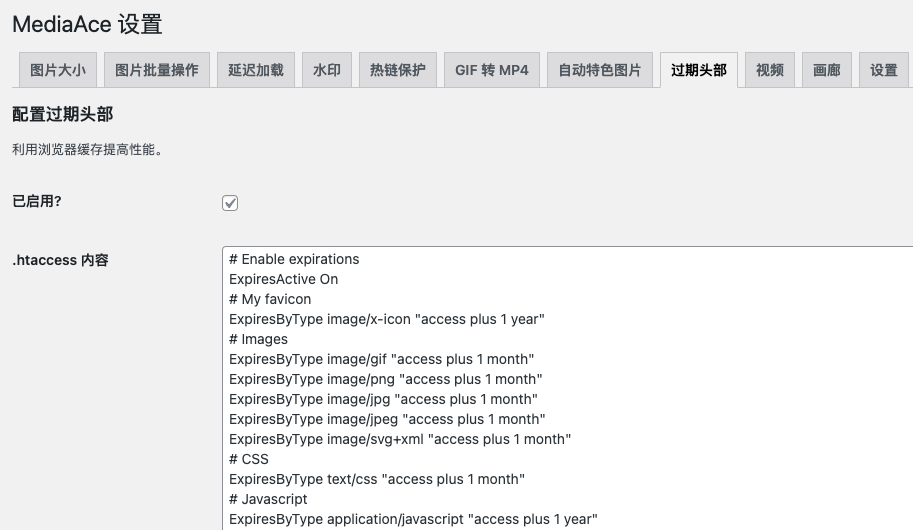Go to the 水印 tab
The height and width of the screenshot is (530, 913).
tap(327, 70)
